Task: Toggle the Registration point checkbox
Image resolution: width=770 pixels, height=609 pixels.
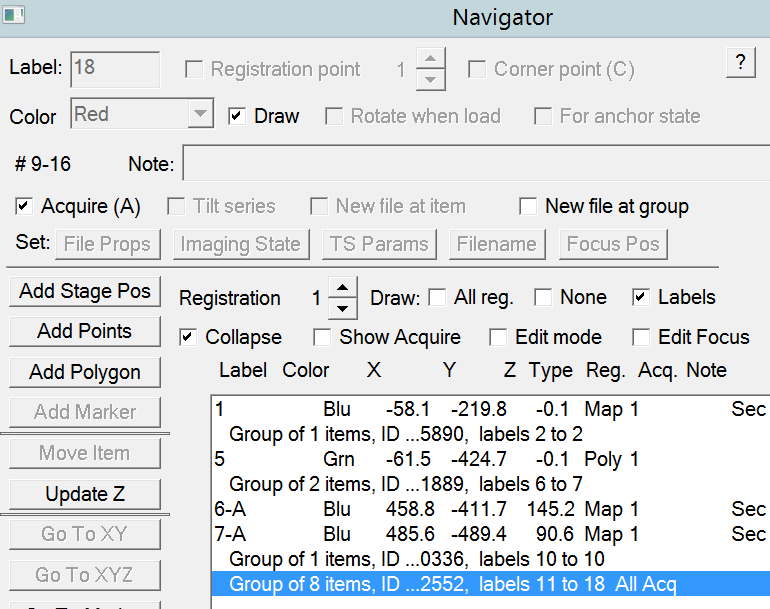Action: (194, 69)
